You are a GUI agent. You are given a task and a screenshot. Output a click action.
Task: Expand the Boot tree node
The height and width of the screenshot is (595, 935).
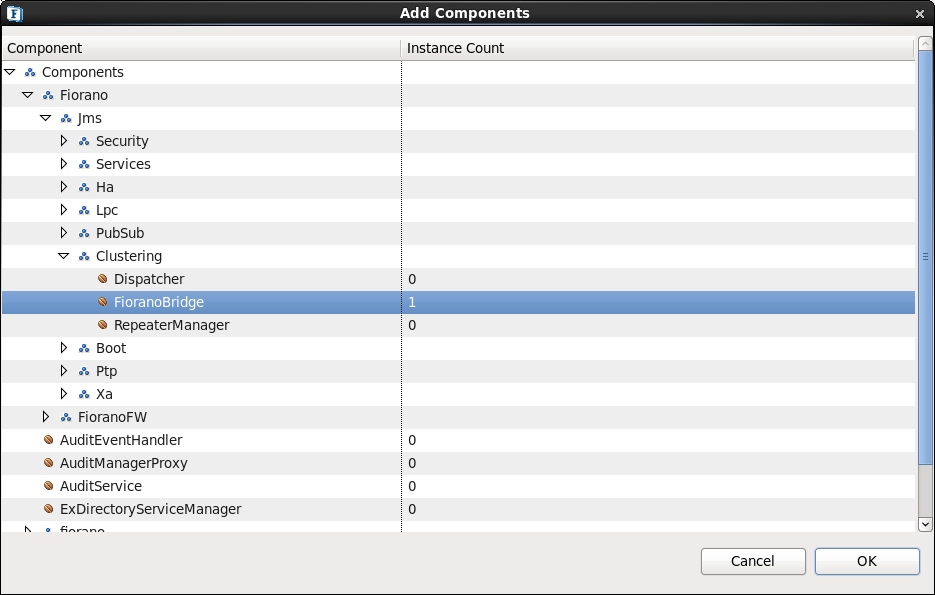(x=64, y=348)
